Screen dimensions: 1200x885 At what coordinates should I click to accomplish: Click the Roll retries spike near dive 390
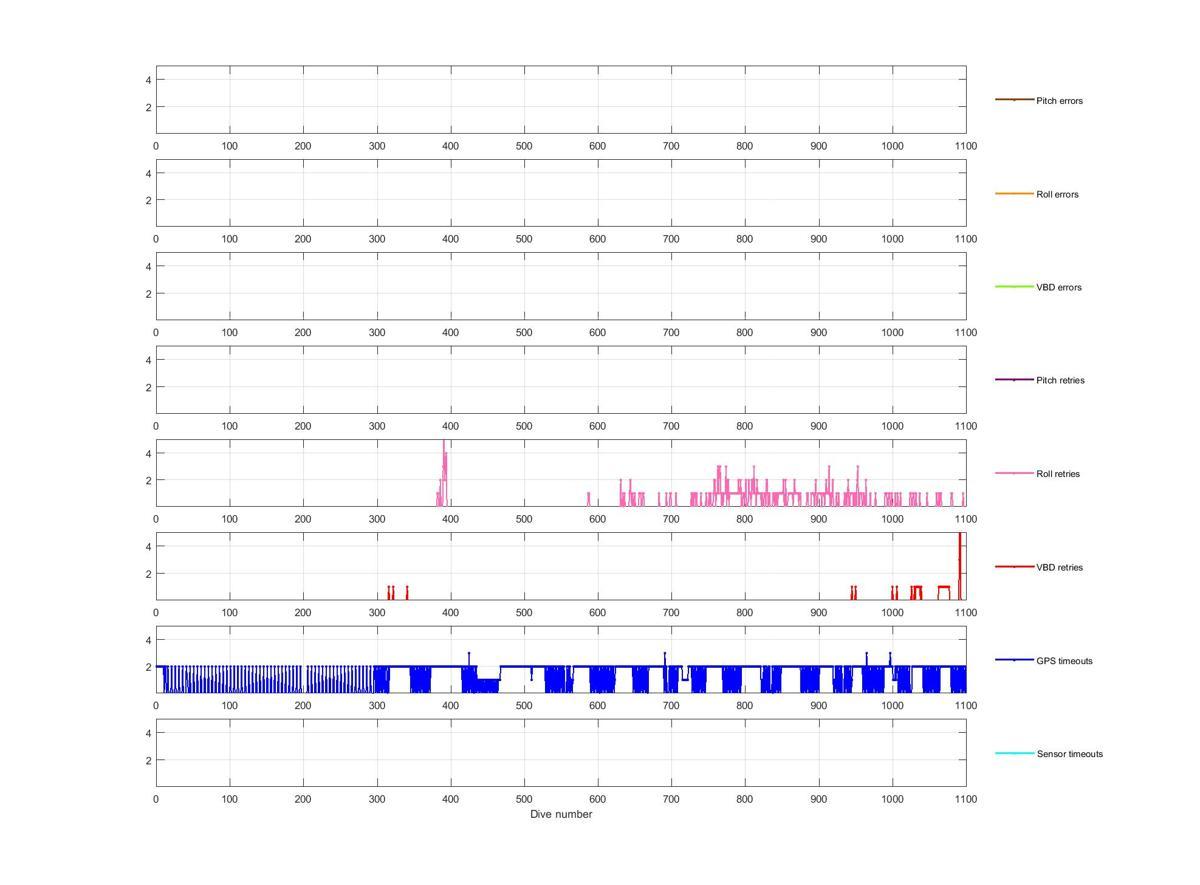point(443,472)
